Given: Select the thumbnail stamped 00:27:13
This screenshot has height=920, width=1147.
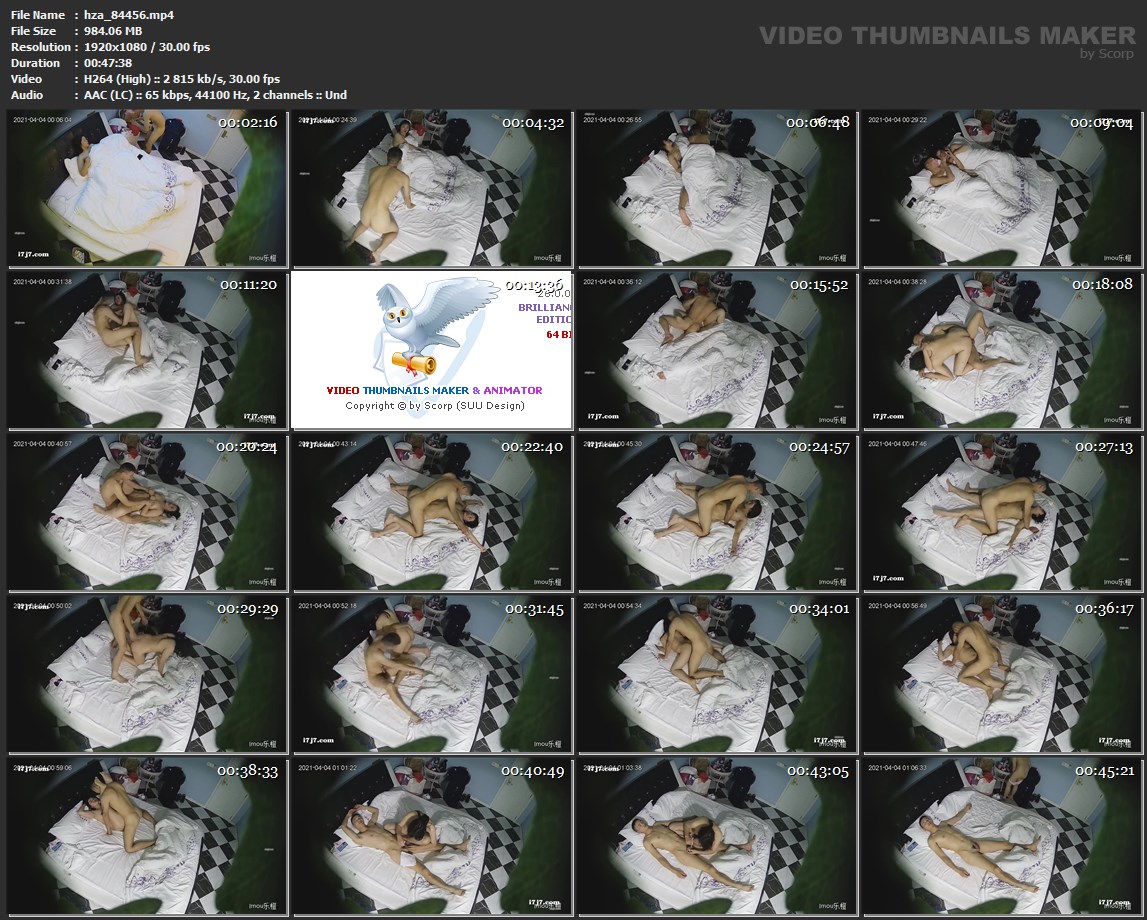Looking at the screenshot, I should 1002,513.
